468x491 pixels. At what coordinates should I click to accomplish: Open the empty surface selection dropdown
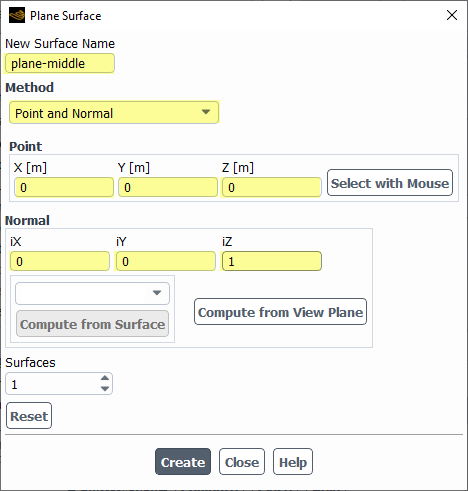(92, 293)
